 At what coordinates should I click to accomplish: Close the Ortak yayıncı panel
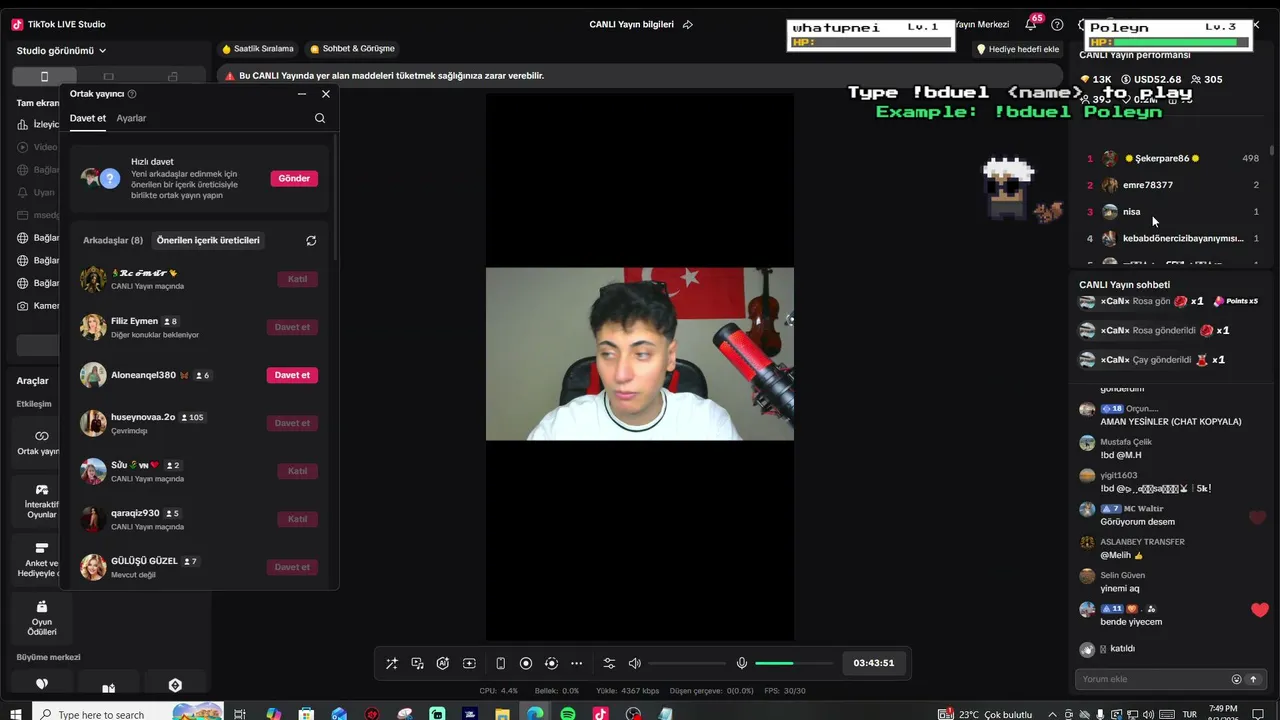(326, 94)
